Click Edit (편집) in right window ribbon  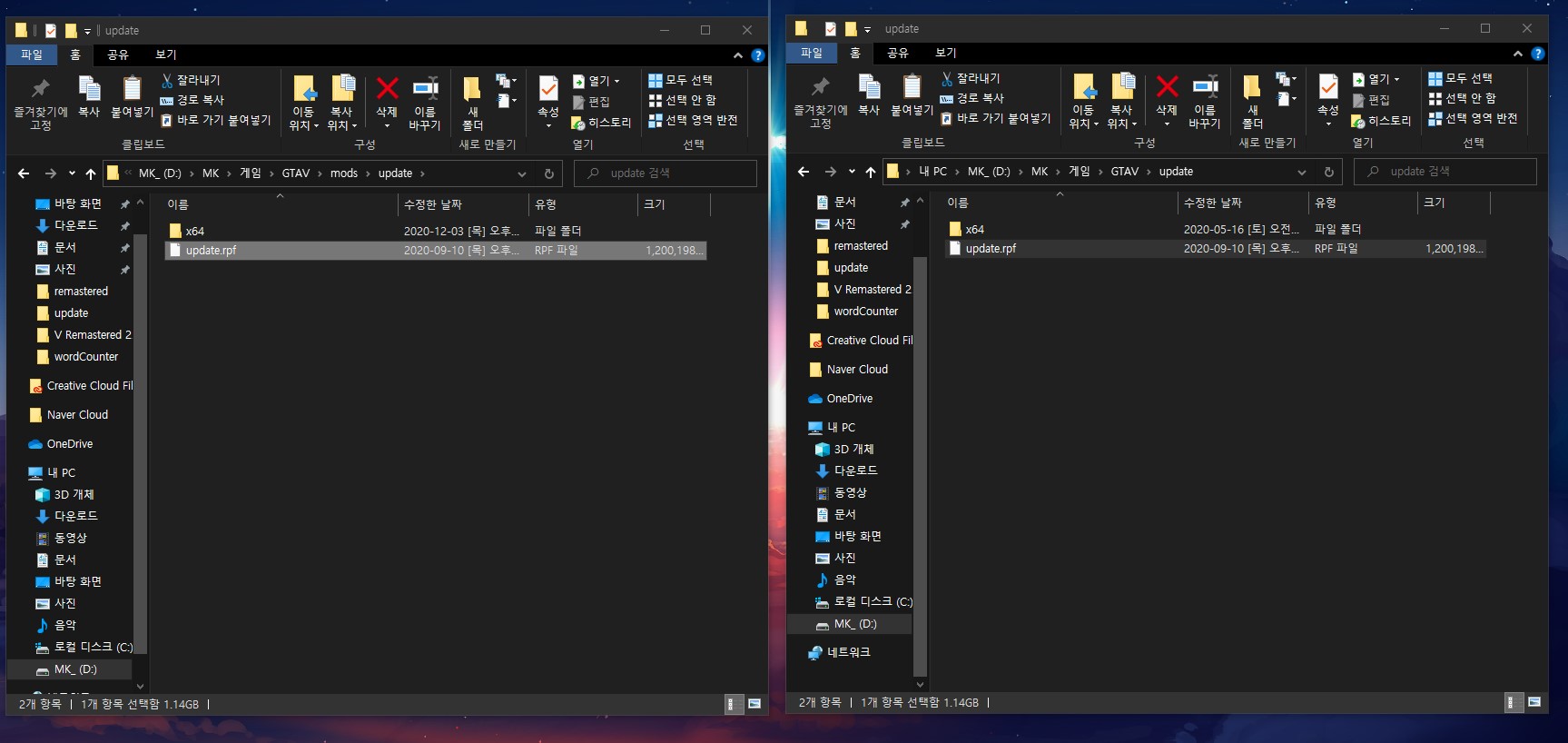point(1371,101)
